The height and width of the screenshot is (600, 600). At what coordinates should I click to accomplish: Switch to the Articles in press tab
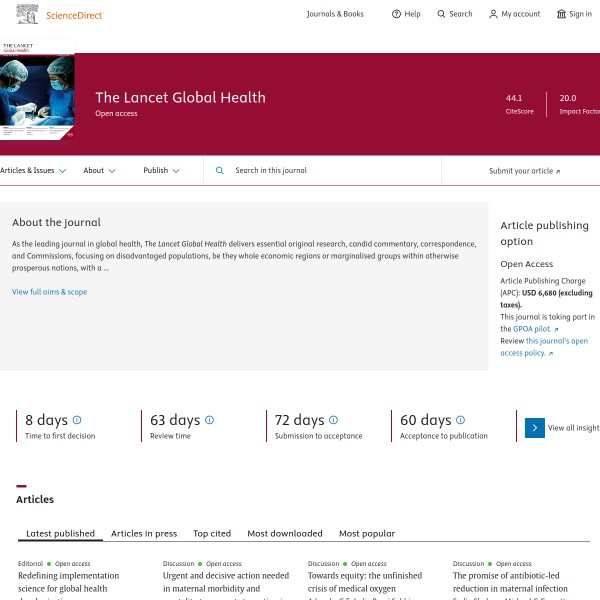[x=144, y=533]
